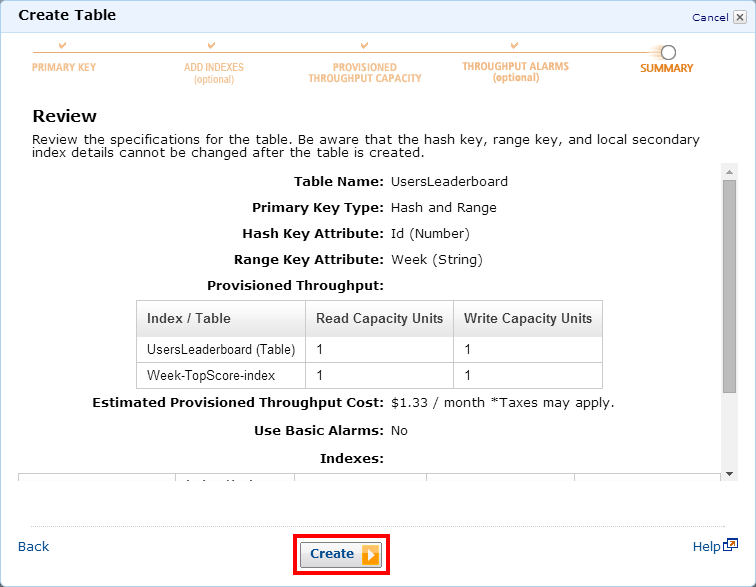Click the external-link icon beside Help
The image size is (756, 587).
(731, 545)
